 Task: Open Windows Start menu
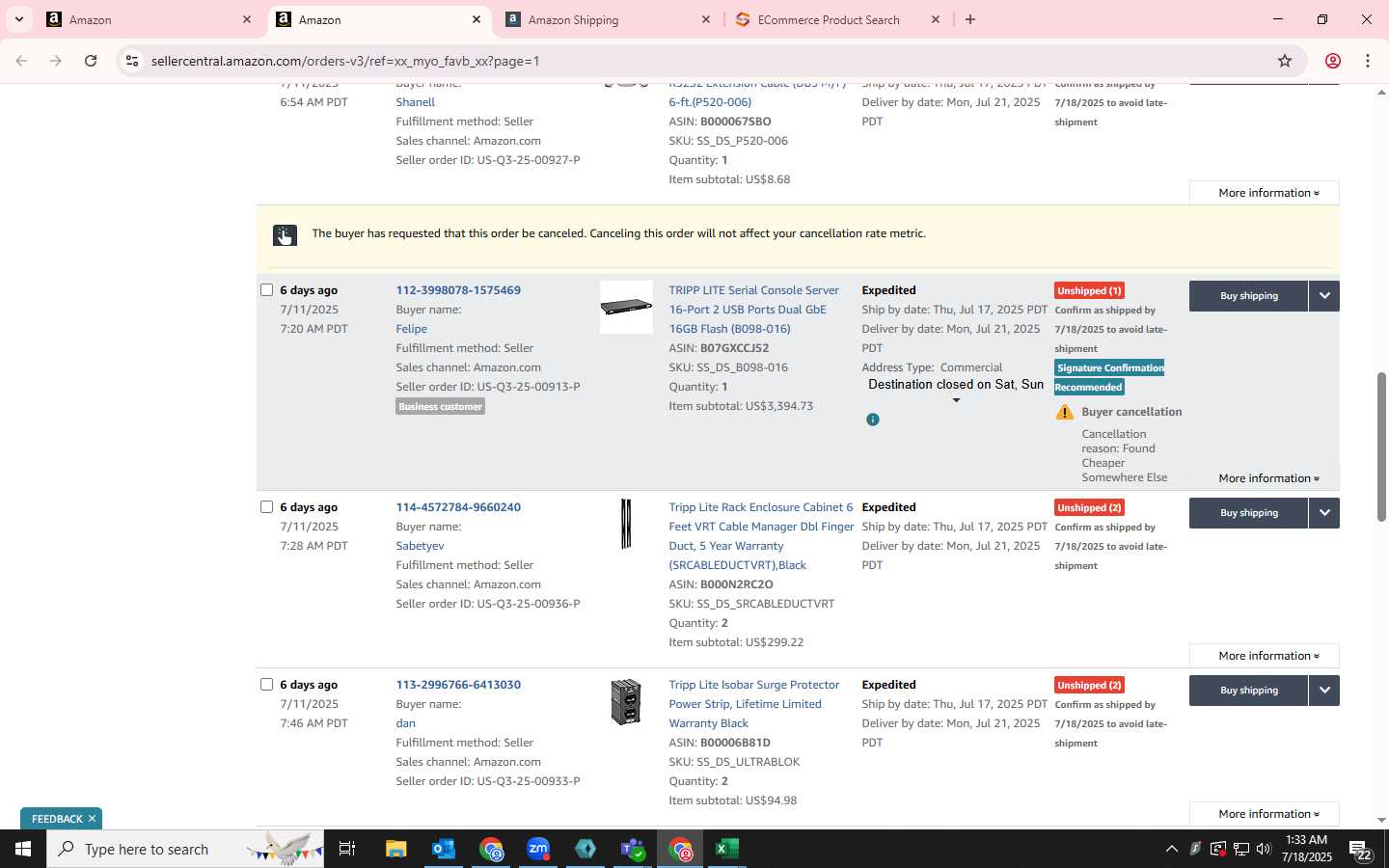pos(23,849)
